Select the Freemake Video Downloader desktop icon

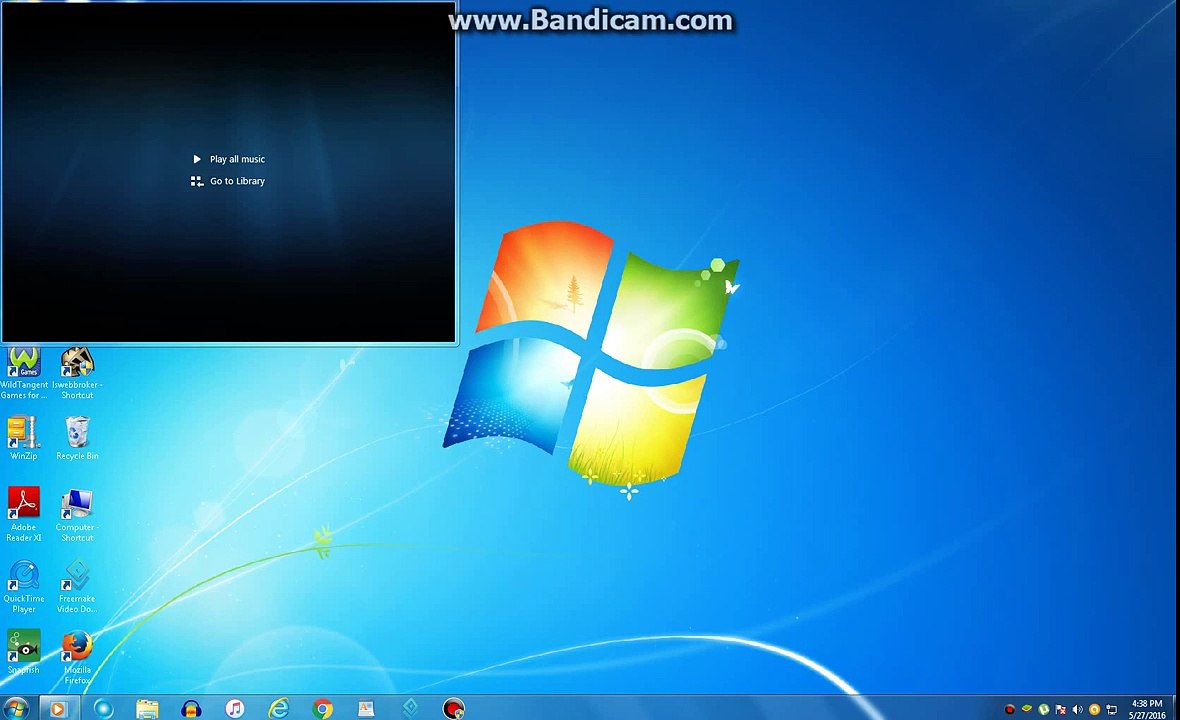[x=77, y=587]
